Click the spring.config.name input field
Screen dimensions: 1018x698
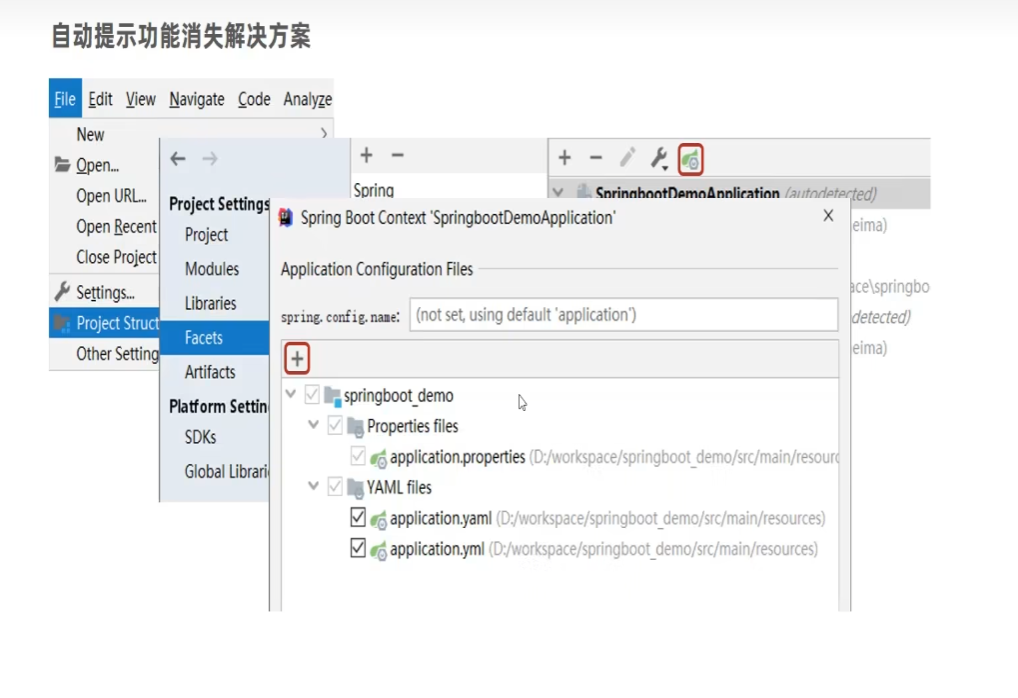click(x=623, y=315)
